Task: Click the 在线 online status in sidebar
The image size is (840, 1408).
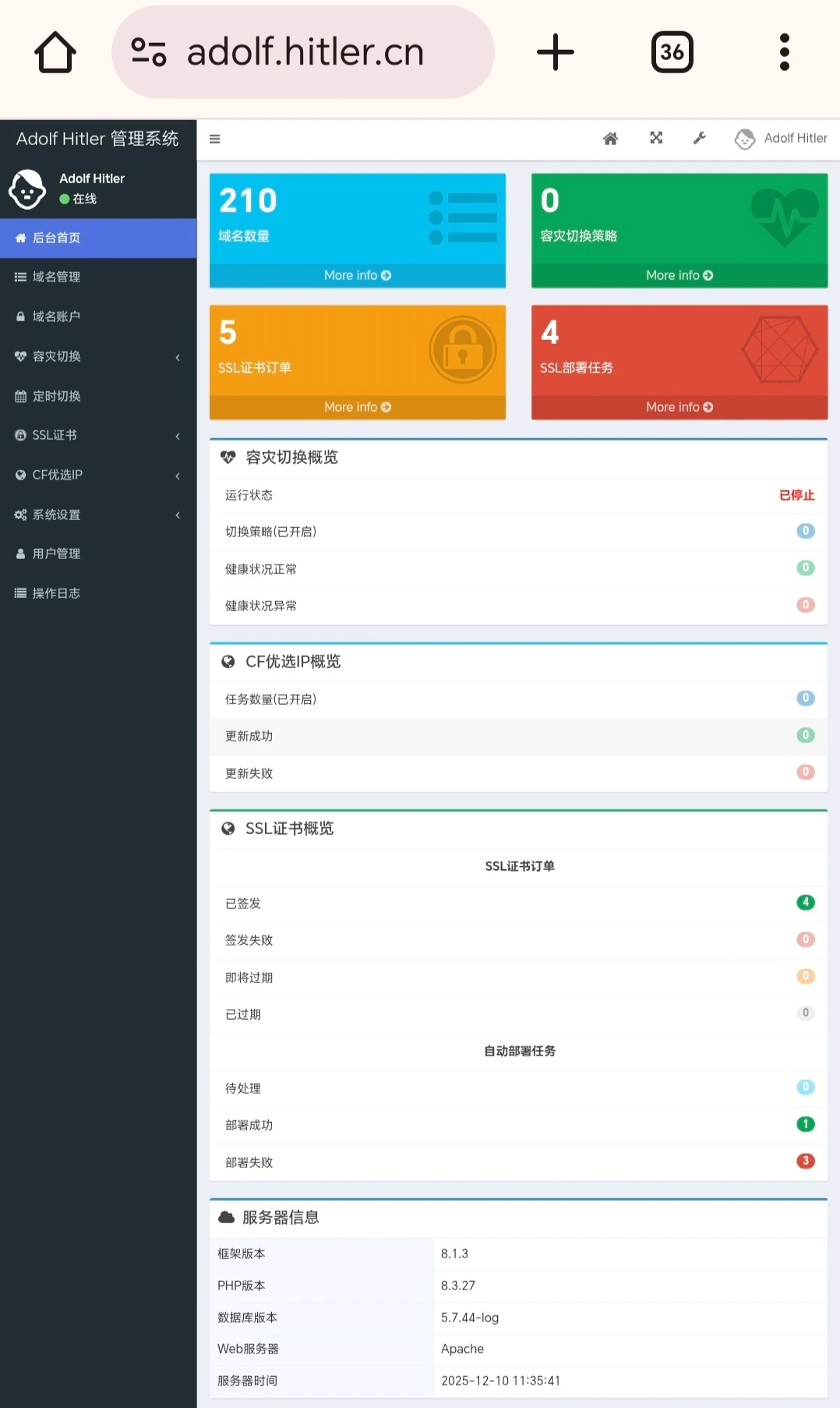Action: (78, 199)
